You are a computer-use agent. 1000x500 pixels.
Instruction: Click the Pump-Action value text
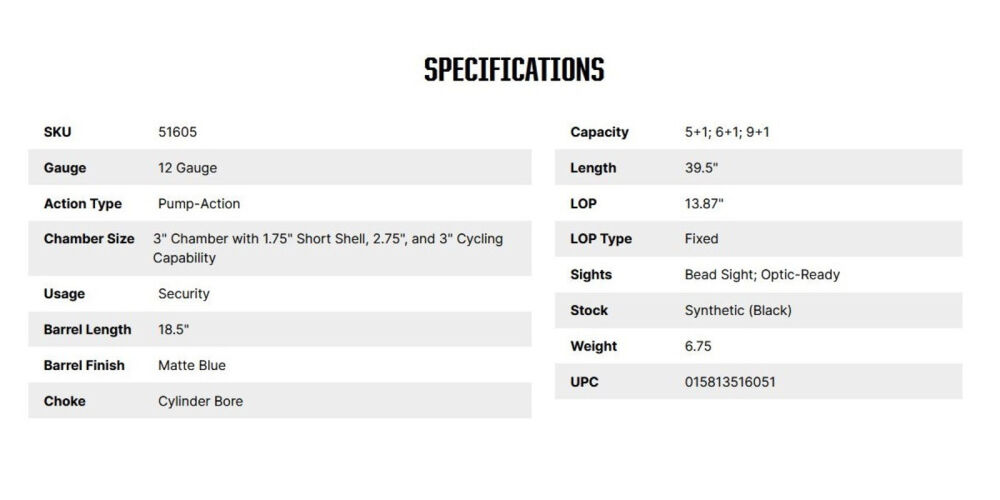[199, 204]
